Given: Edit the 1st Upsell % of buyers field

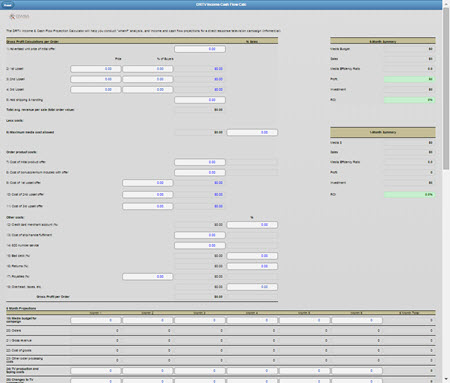Looking at the screenshot, I should (148, 69).
